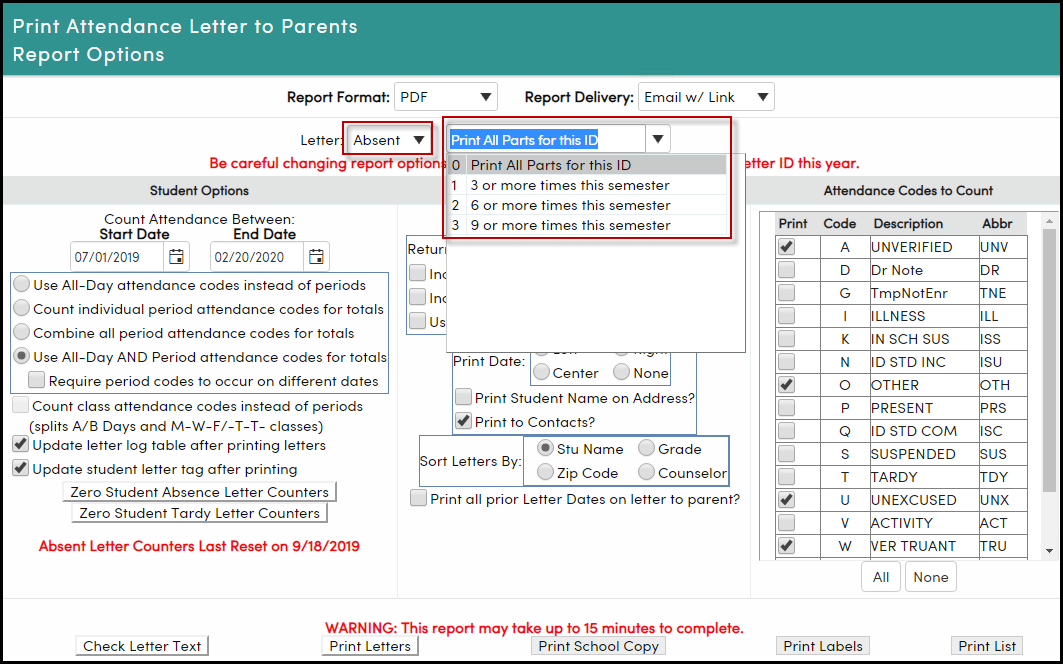Check Print for code K IN SCH SUS
The image size is (1063, 664).
[786, 338]
